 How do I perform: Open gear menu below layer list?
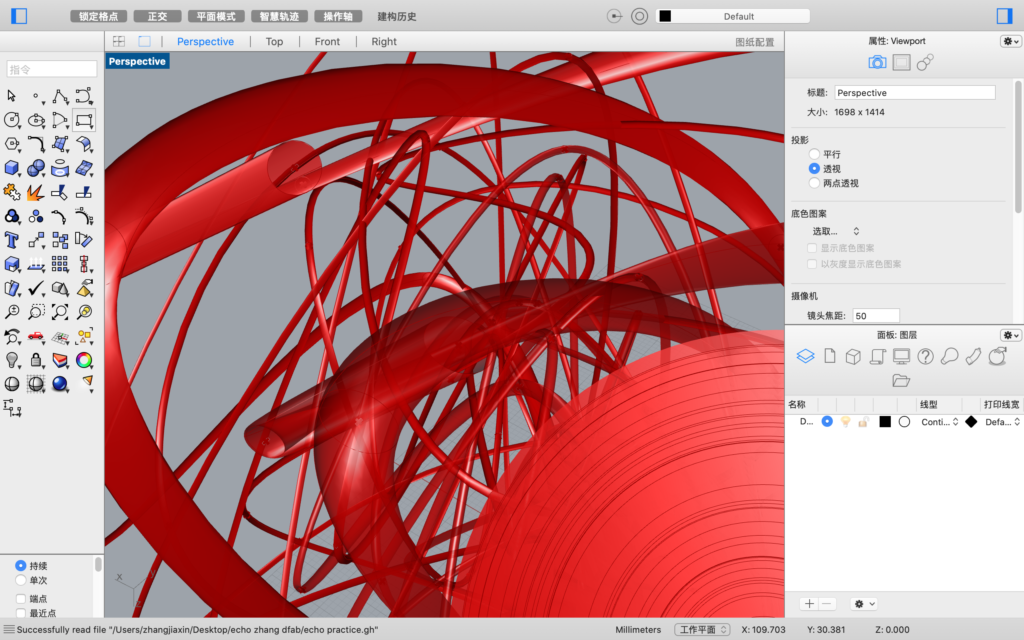[863, 604]
